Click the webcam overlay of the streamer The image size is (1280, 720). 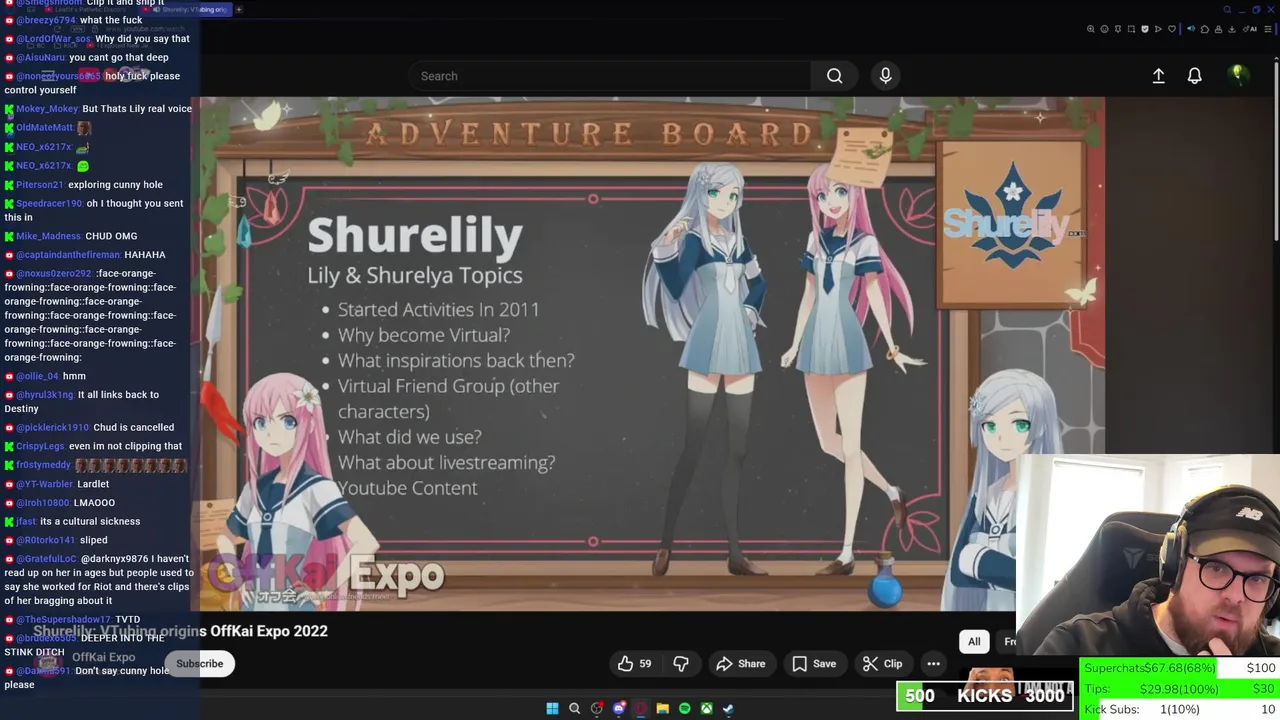click(1148, 556)
